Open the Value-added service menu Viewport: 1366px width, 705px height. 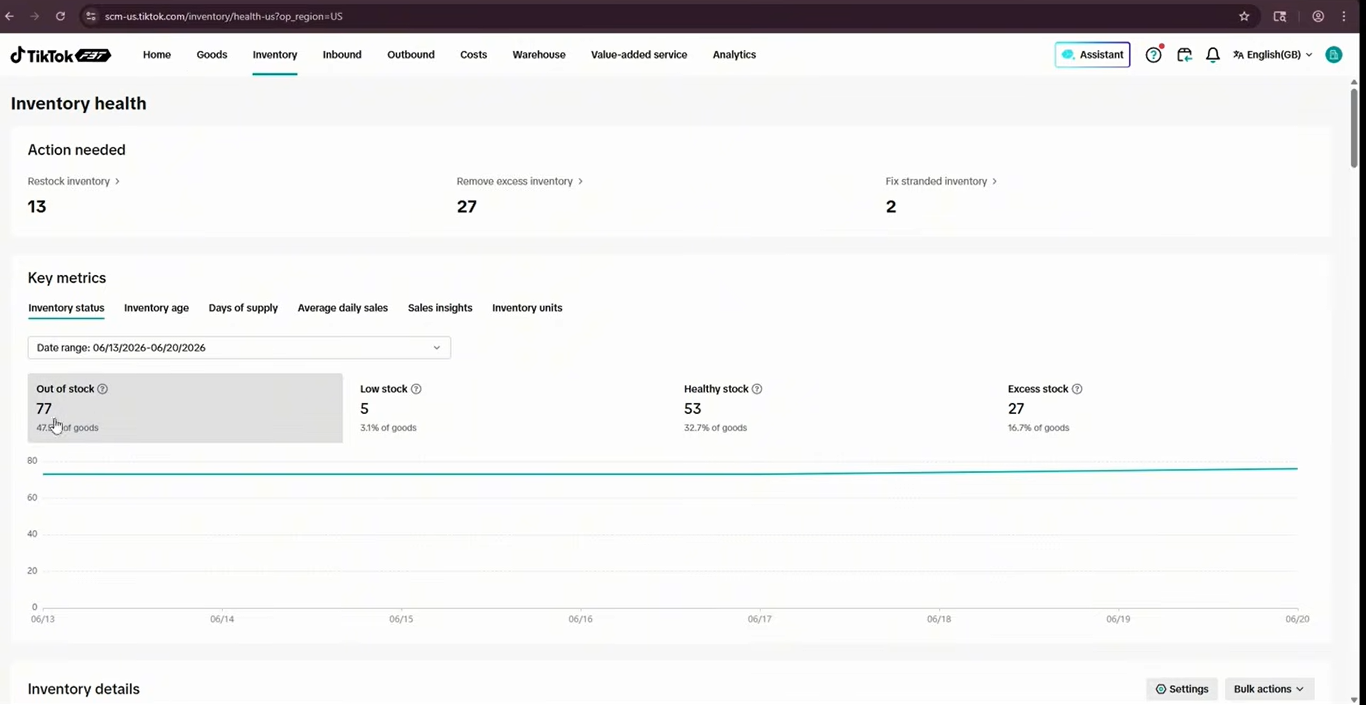[639, 55]
